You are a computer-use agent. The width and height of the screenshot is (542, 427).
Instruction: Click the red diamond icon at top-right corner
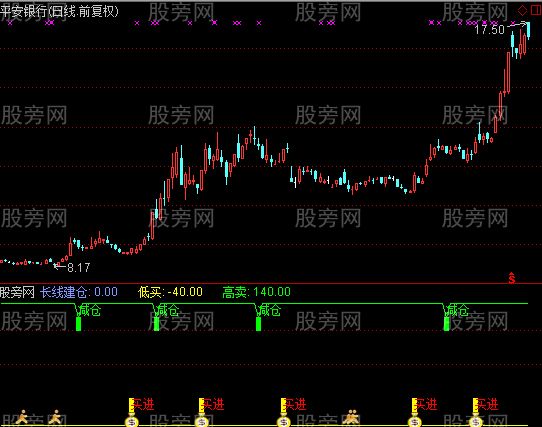[522, 10]
